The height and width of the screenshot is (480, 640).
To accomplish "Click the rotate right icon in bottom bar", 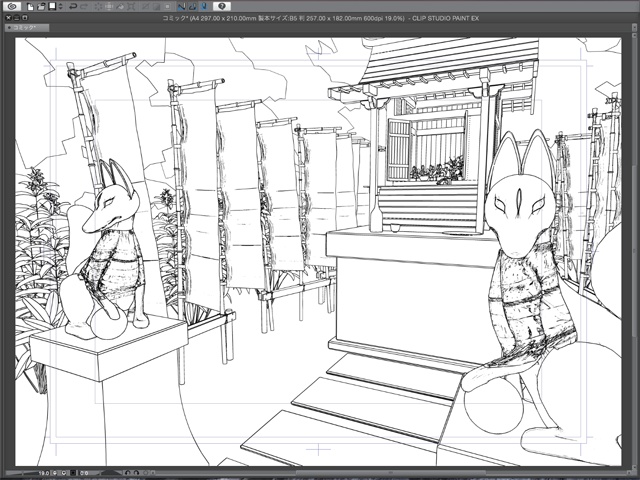I will (x=136, y=473).
